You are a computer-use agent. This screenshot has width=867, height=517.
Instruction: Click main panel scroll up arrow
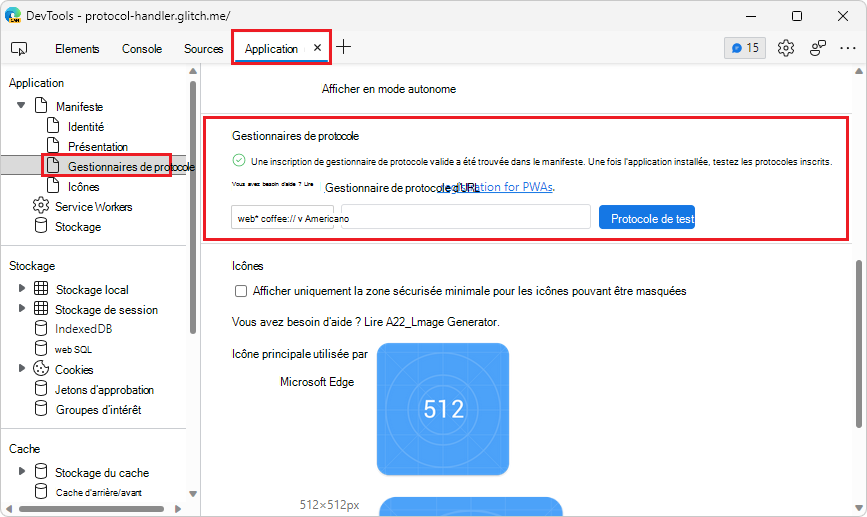point(859,71)
